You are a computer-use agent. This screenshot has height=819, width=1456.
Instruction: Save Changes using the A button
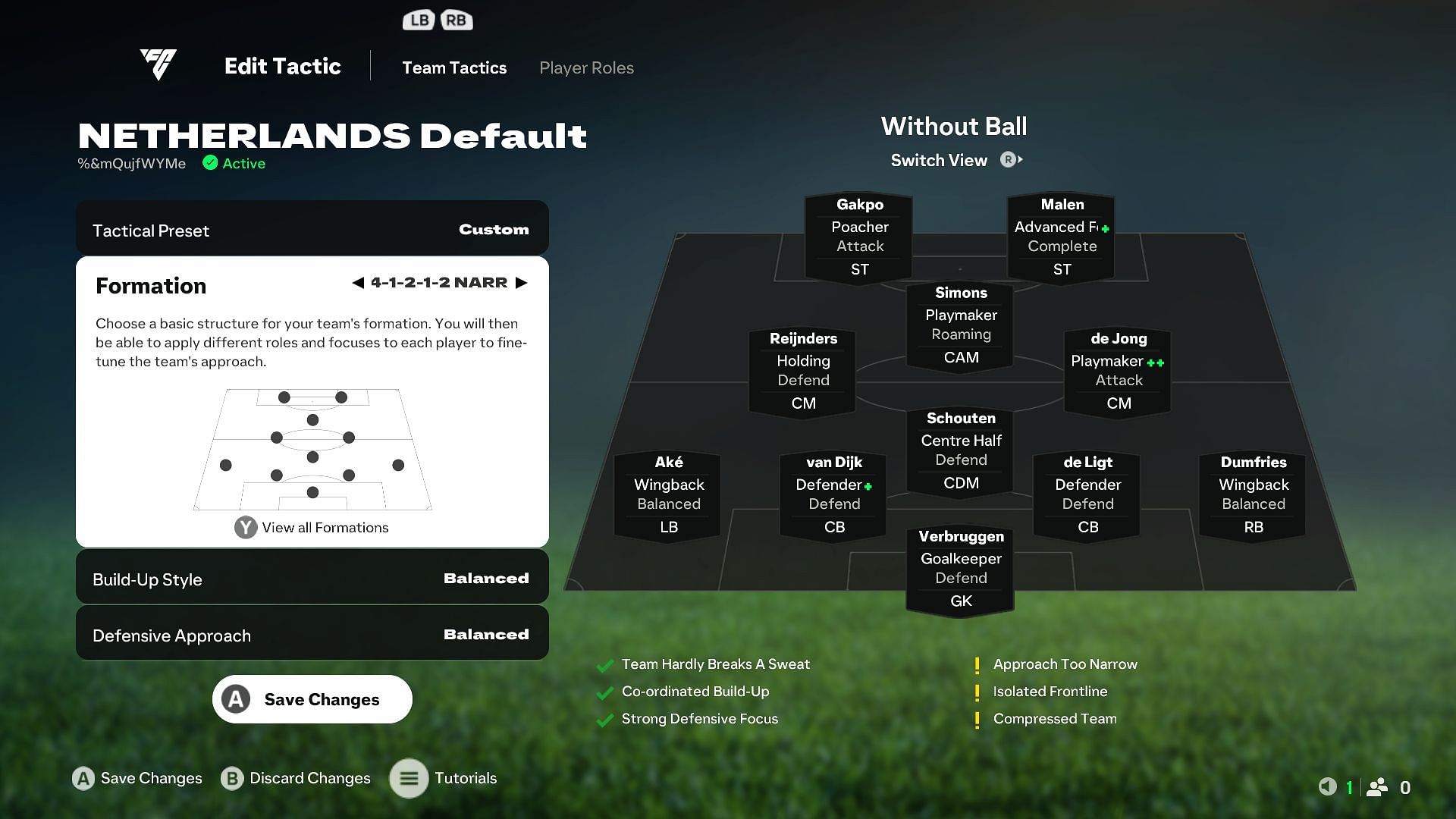(x=312, y=699)
